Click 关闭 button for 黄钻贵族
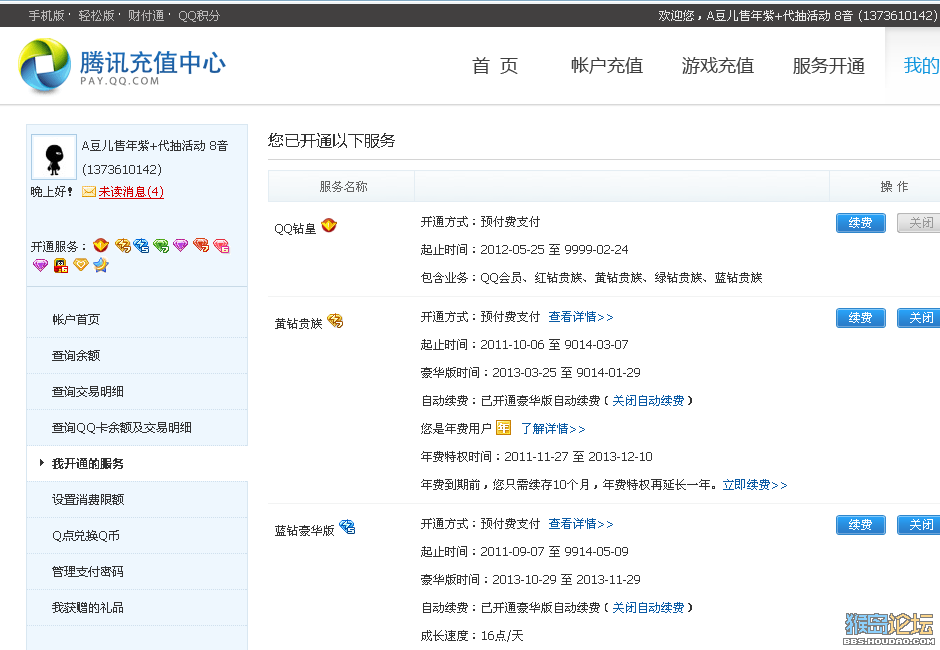 coord(918,318)
